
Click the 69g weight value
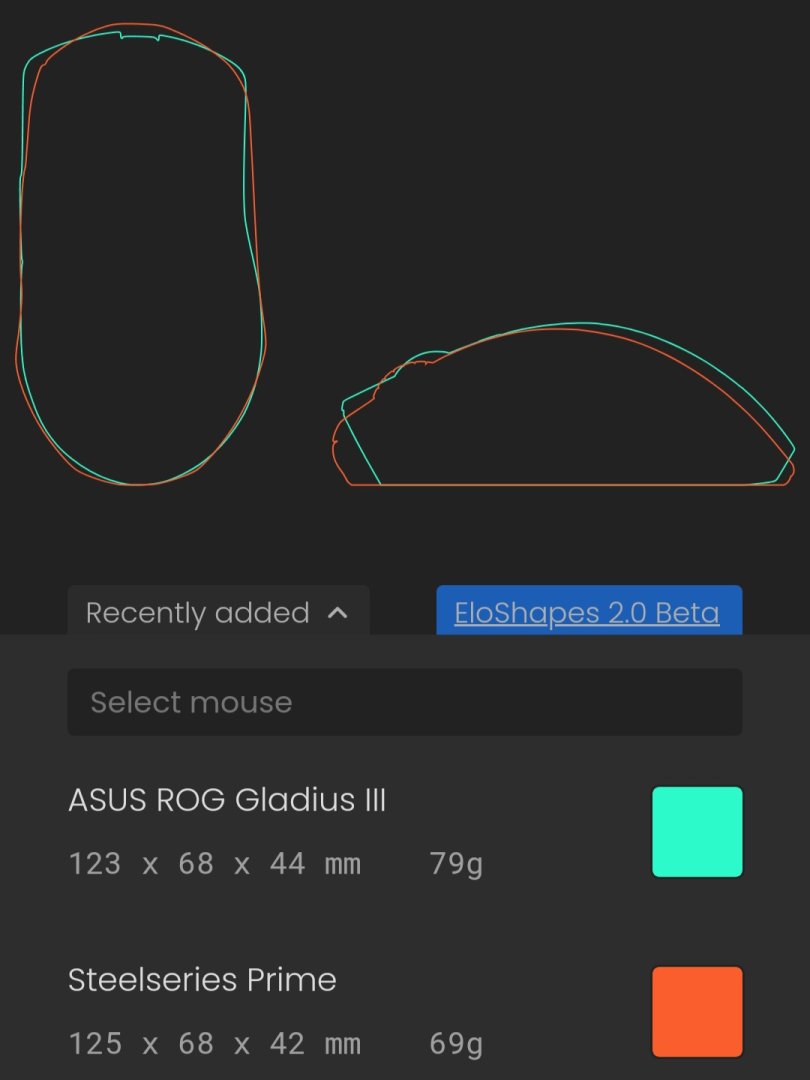[x=456, y=1043]
